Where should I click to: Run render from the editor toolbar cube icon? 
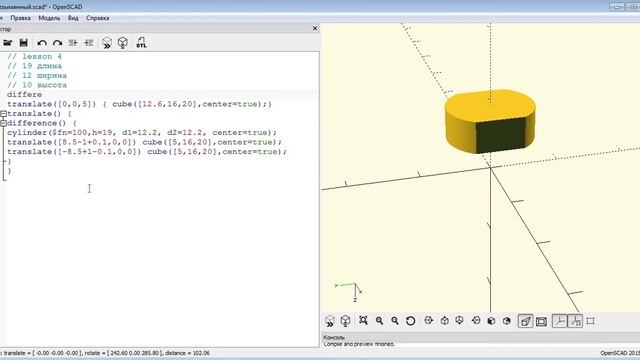point(122,43)
